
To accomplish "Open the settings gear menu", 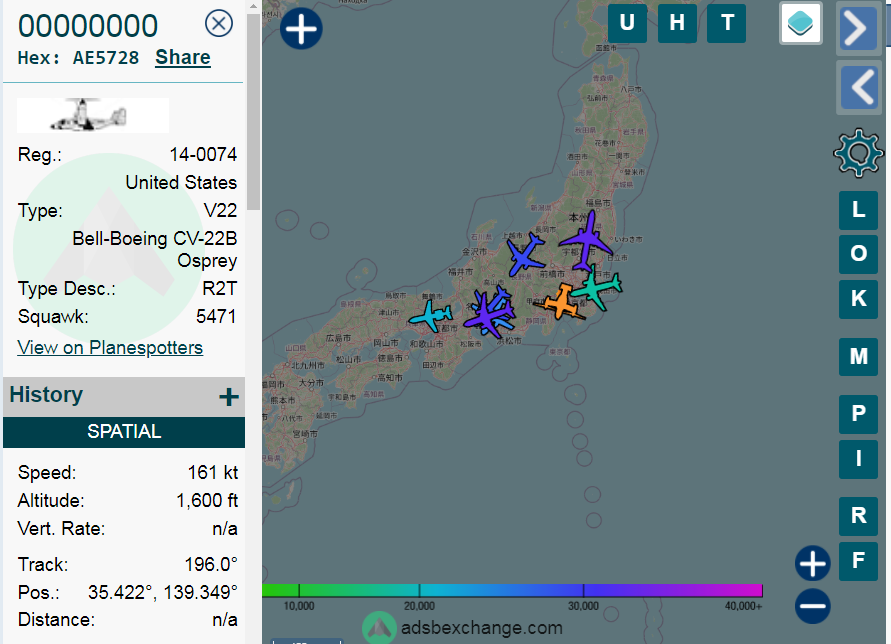I will (858, 153).
